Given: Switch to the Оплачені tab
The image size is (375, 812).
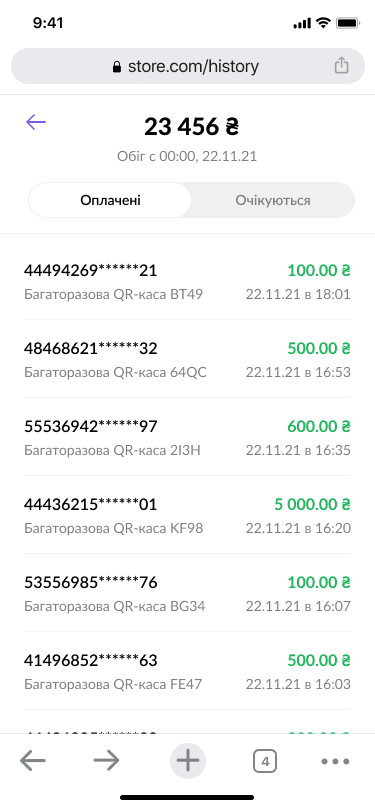Looking at the screenshot, I should click(110, 200).
